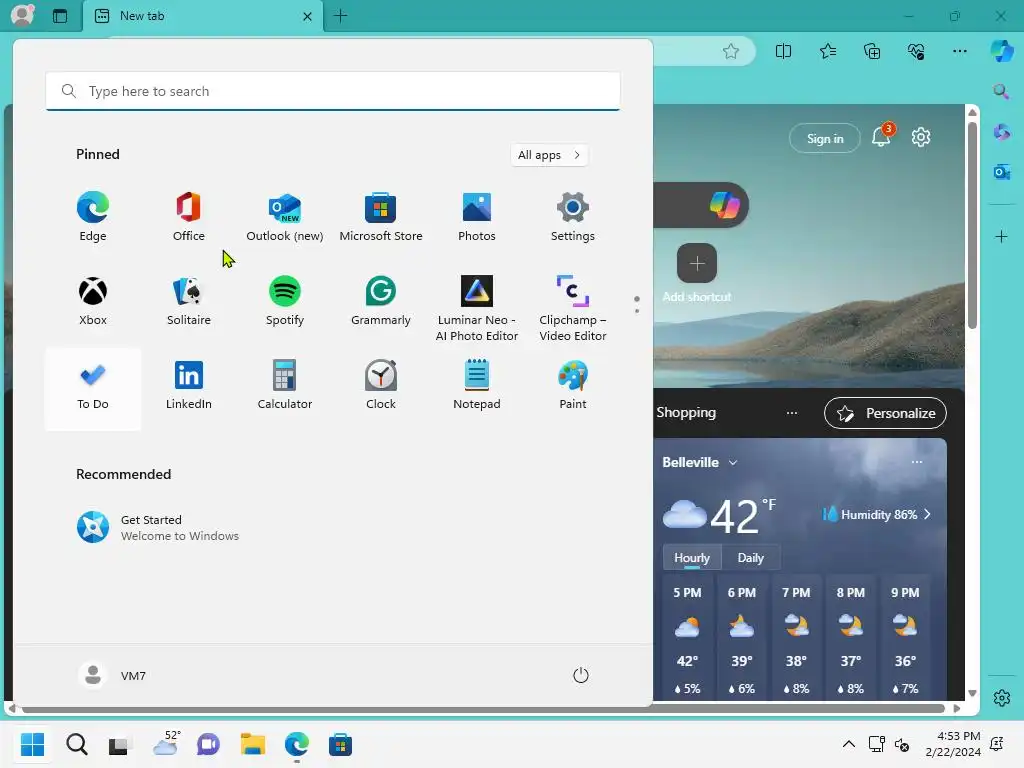Image resolution: width=1024 pixels, height=768 pixels.
Task: Switch weather to Hourly tab
Action: pyautogui.click(x=692, y=558)
